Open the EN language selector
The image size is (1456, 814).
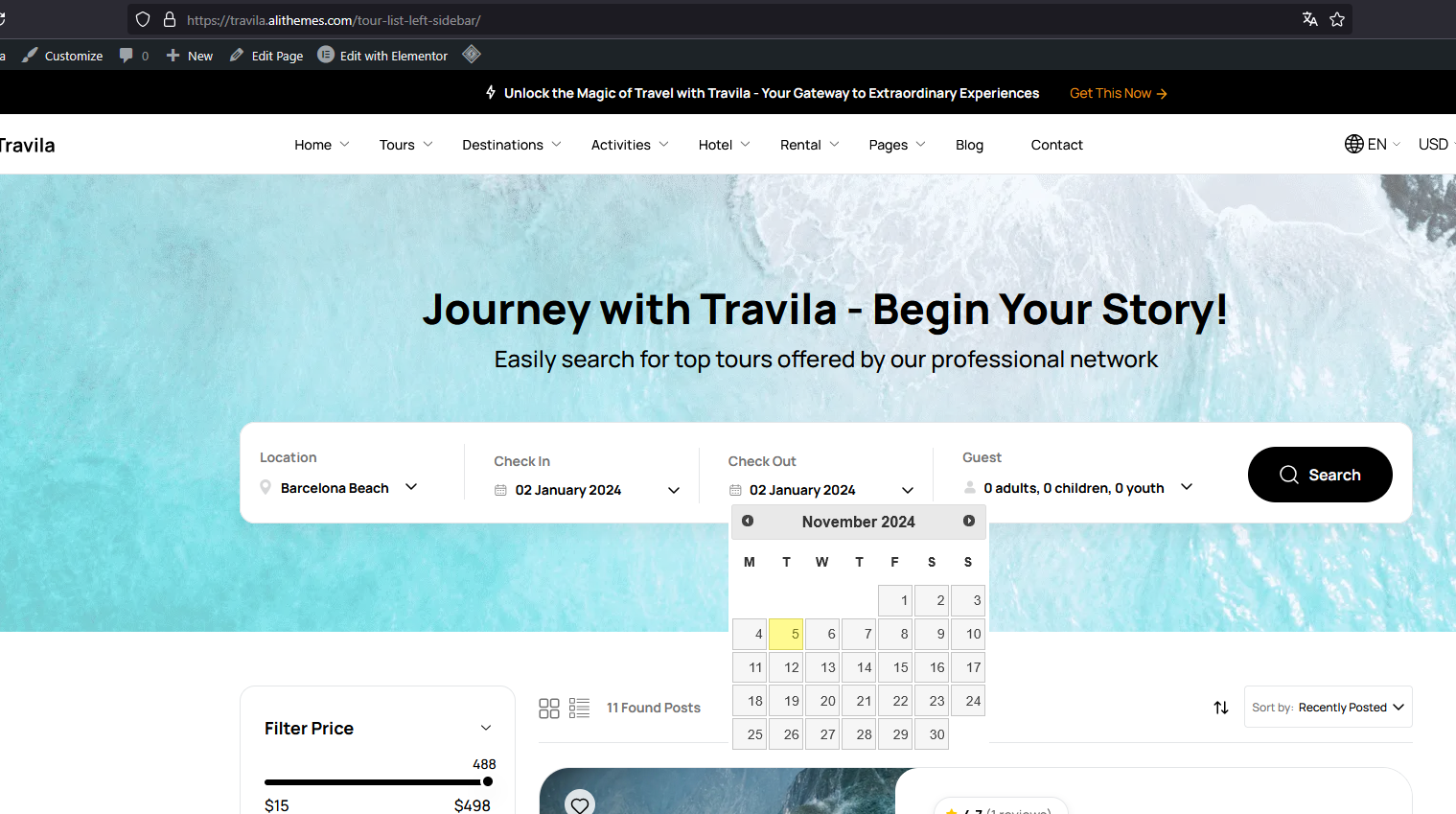(x=1373, y=144)
